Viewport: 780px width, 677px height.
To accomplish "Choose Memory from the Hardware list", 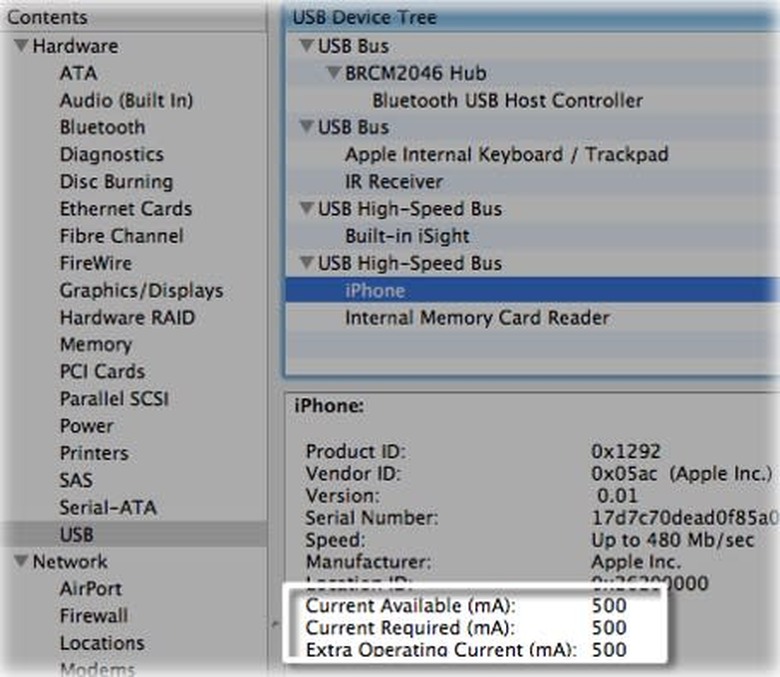I will point(95,345).
